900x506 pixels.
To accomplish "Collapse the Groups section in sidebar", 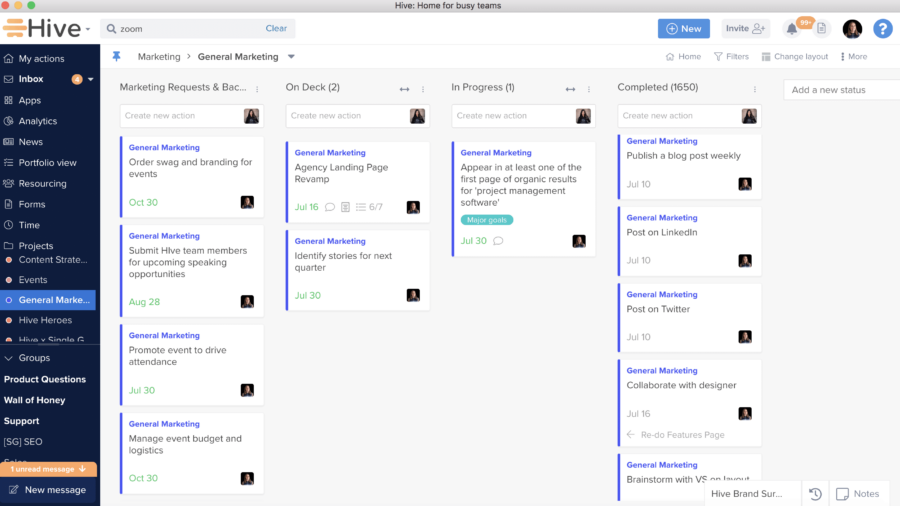I will (9, 358).
